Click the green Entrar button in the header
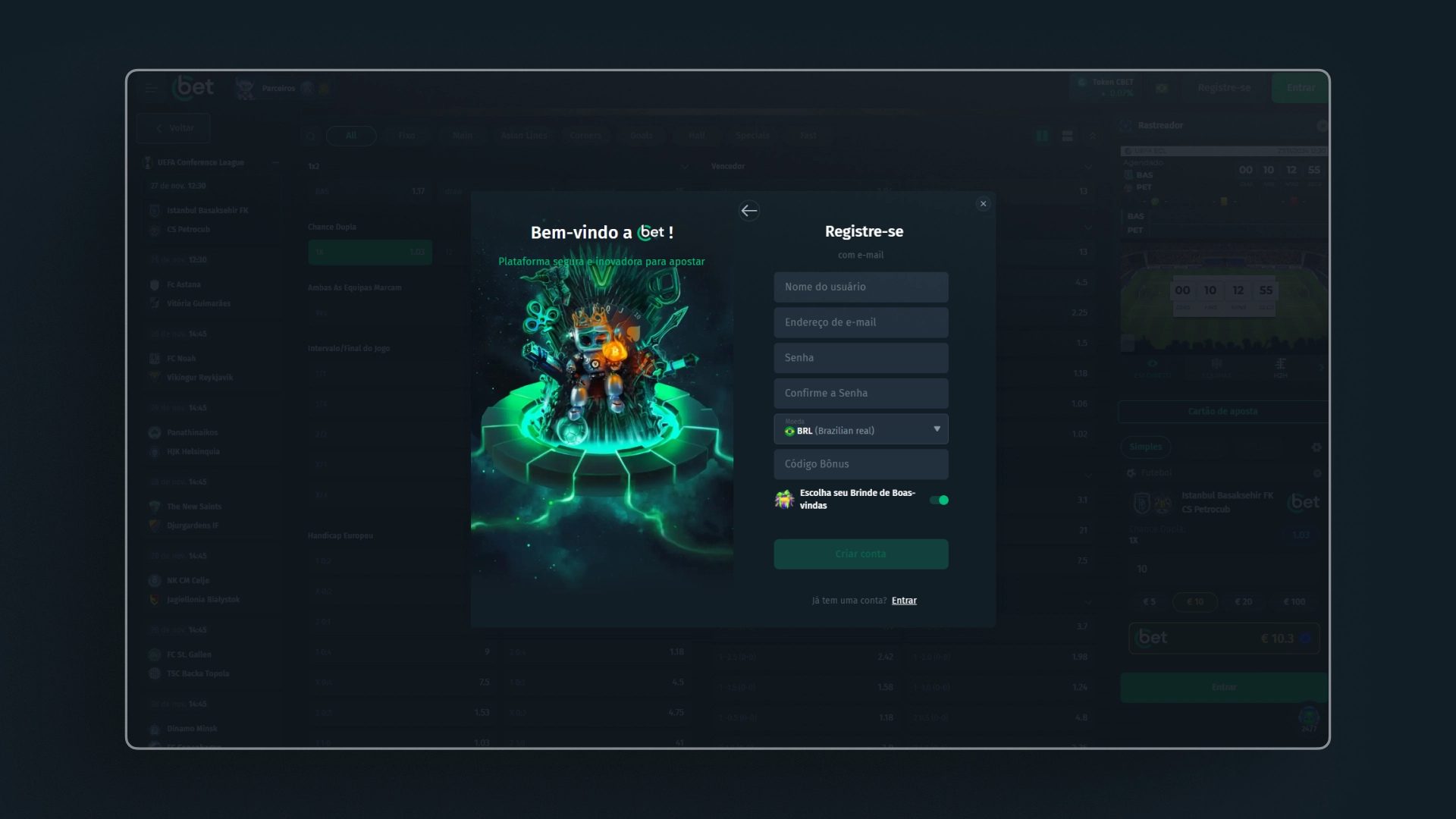Viewport: 1456px width, 819px height. 1301,88
